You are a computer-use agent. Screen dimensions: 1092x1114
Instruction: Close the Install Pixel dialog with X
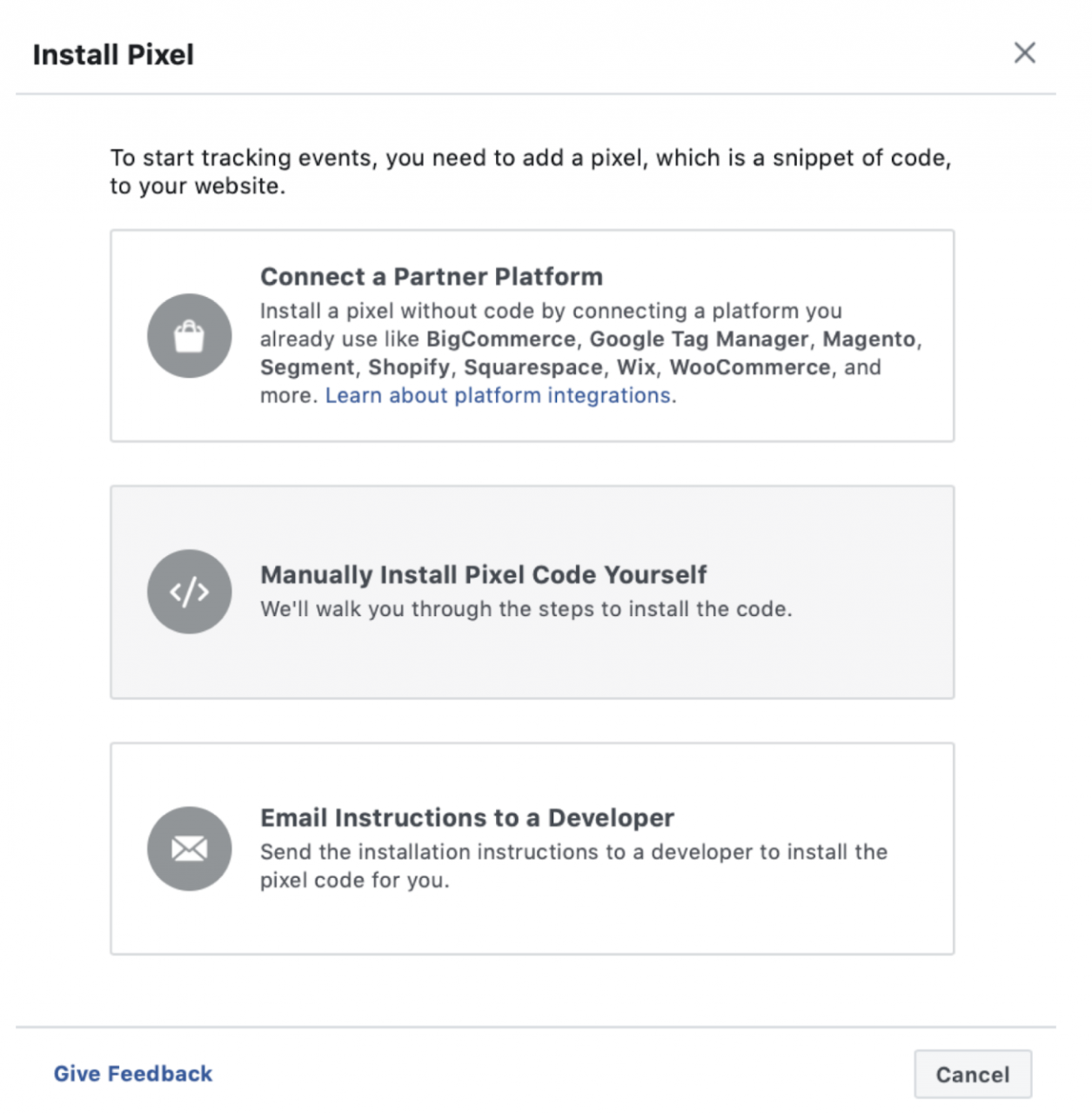1024,53
